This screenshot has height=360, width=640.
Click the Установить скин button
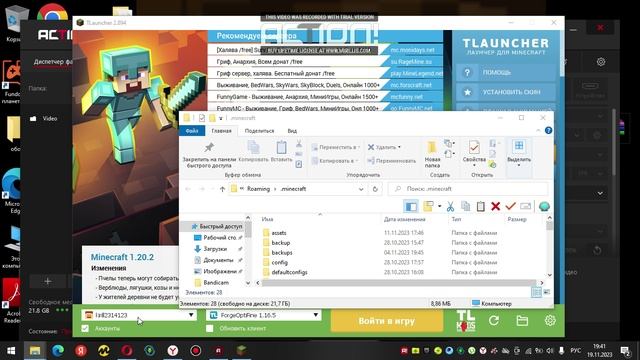pyautogui.click(x=506, y=92)
